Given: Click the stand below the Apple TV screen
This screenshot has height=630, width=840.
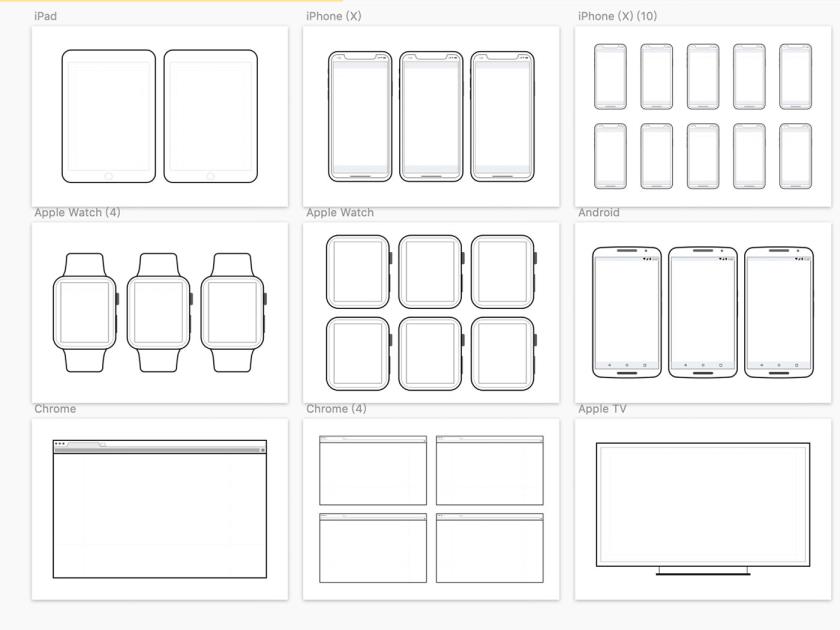Looking at the screenshot, I should coord(705,574).
